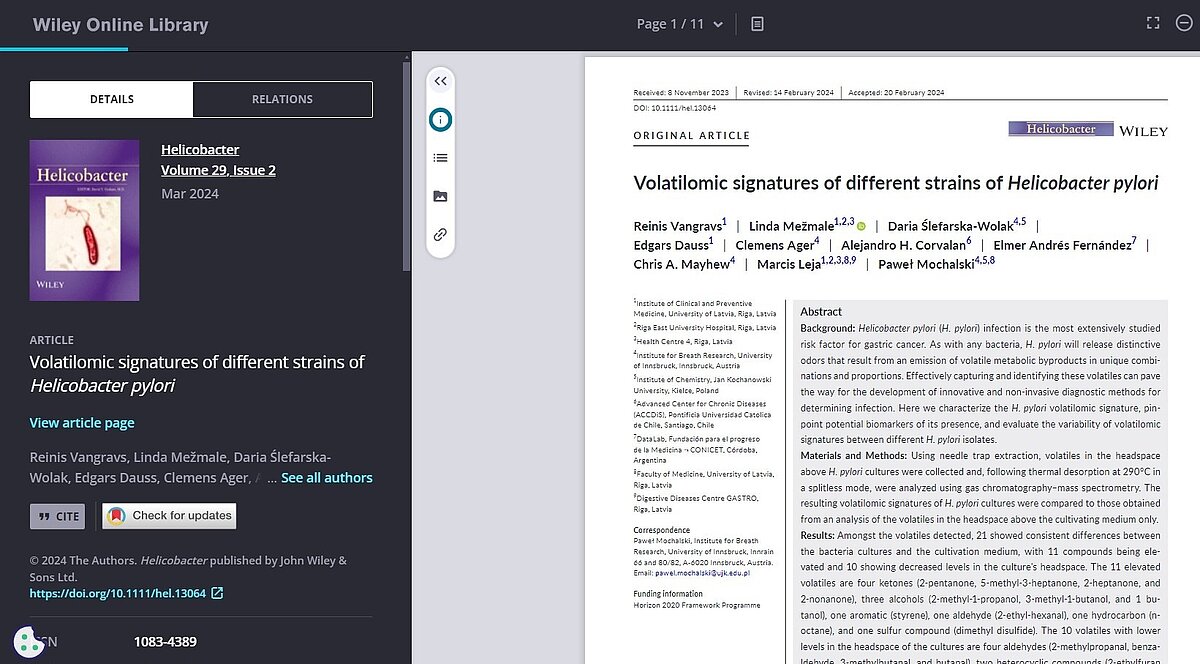This screenshot has width=1200, height=664.
Task: Open the Helicobacter journal link
Action: (x=200, y=149)
